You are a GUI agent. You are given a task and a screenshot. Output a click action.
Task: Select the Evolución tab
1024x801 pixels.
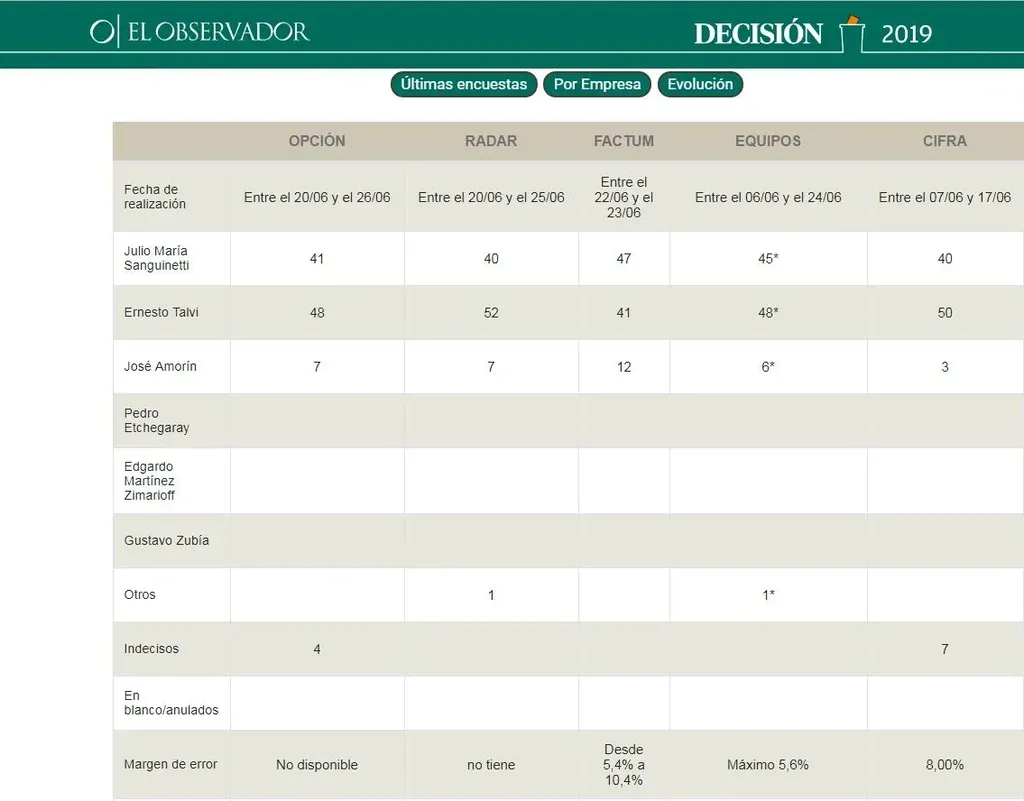pyautogui.click(x=700, y=85)
